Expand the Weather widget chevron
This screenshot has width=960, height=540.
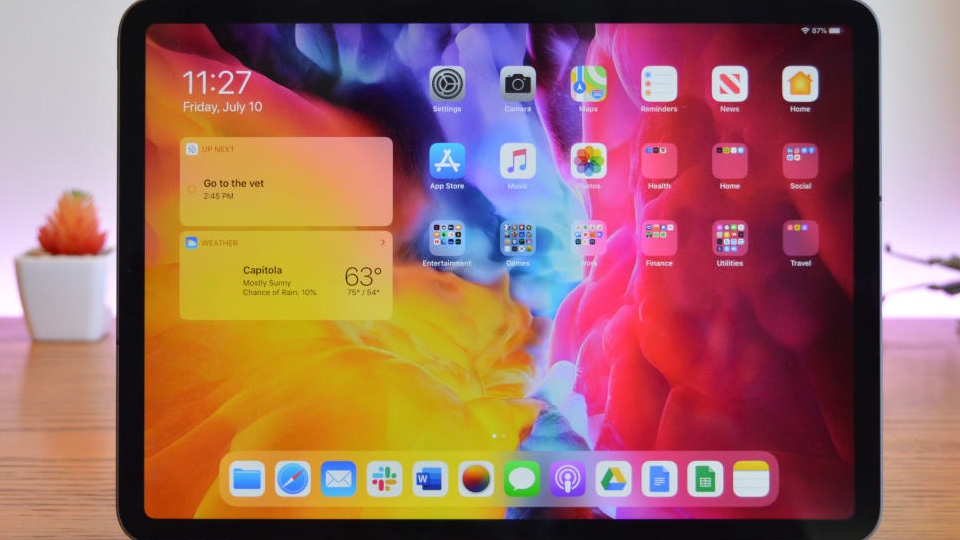(383, 243)
